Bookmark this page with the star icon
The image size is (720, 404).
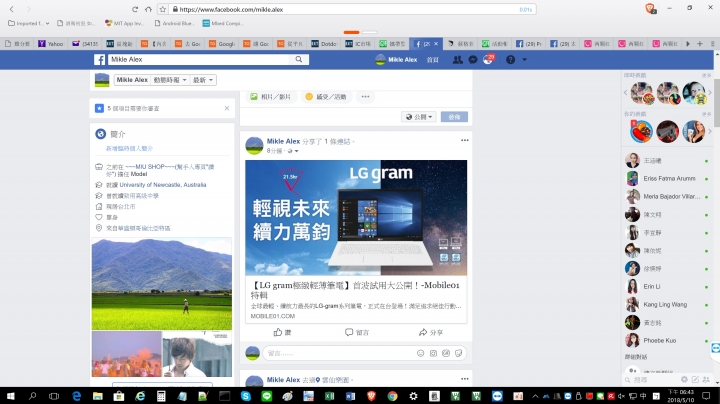pyautogui.click(x=163, y=9)
